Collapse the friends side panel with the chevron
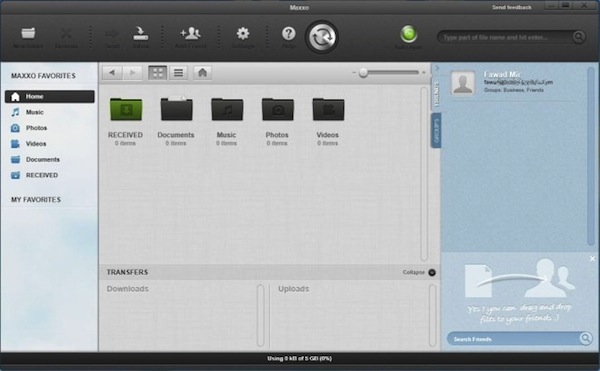The width and height of the screenshot is (600, 371). (x=437, y=68)
